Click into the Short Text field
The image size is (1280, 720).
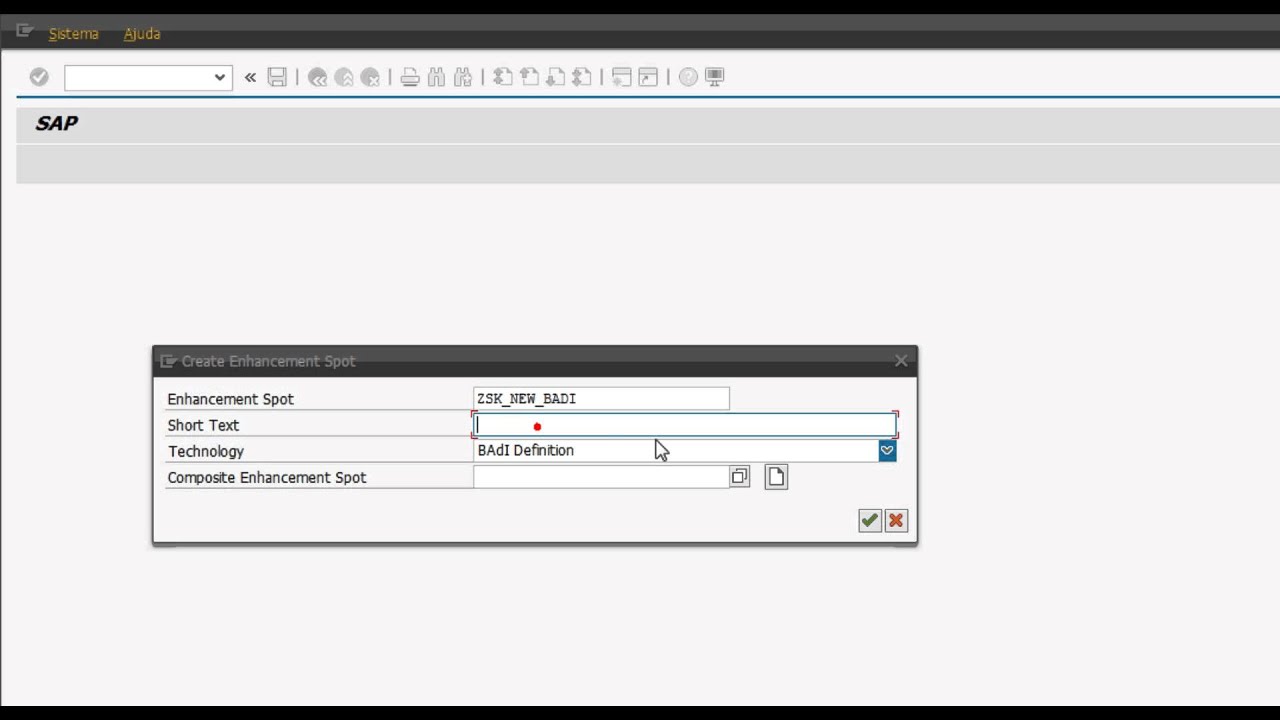coord(685,425)
